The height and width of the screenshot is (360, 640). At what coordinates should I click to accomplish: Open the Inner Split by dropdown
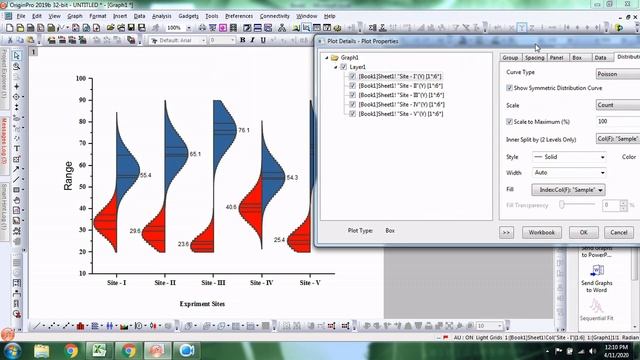coord(618,139)
